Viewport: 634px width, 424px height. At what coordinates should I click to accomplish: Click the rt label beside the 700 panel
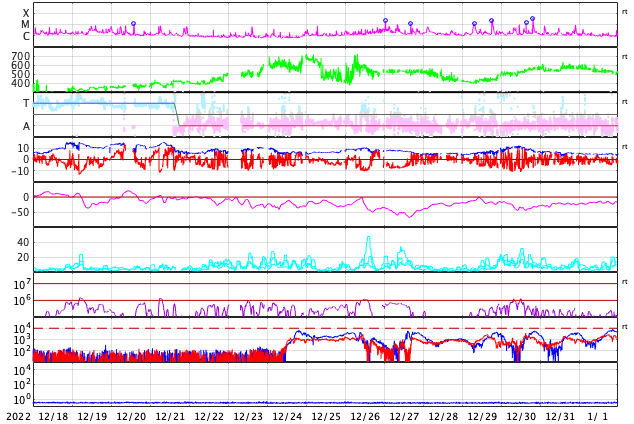click(624, 57)
